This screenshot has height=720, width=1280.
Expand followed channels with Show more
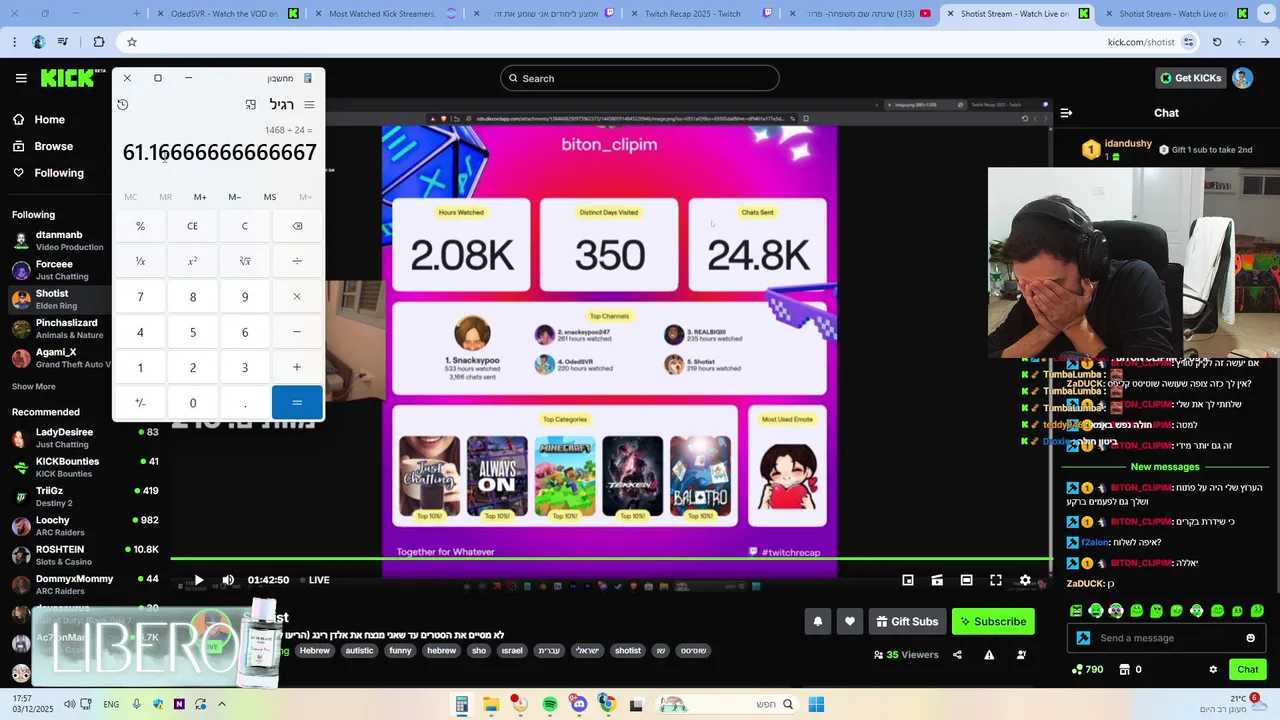[34, 387]
